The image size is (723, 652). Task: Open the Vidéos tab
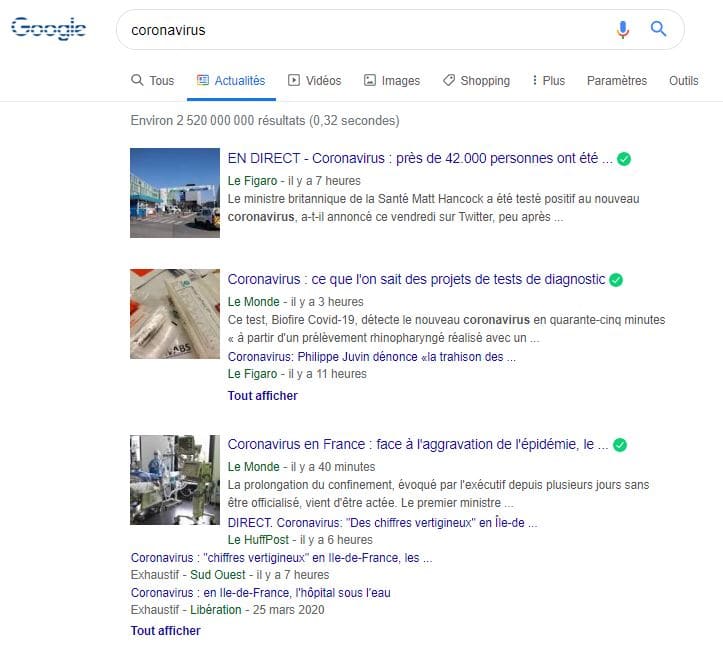[x=314, y=81]
